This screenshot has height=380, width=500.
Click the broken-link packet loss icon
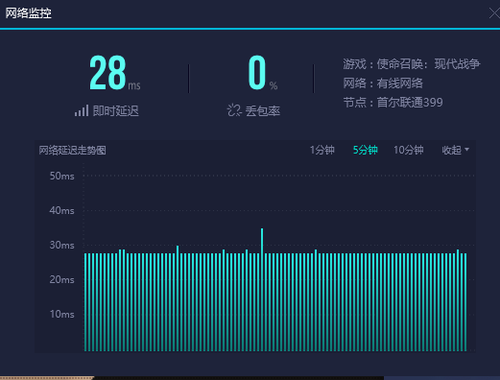pos(234,110)
